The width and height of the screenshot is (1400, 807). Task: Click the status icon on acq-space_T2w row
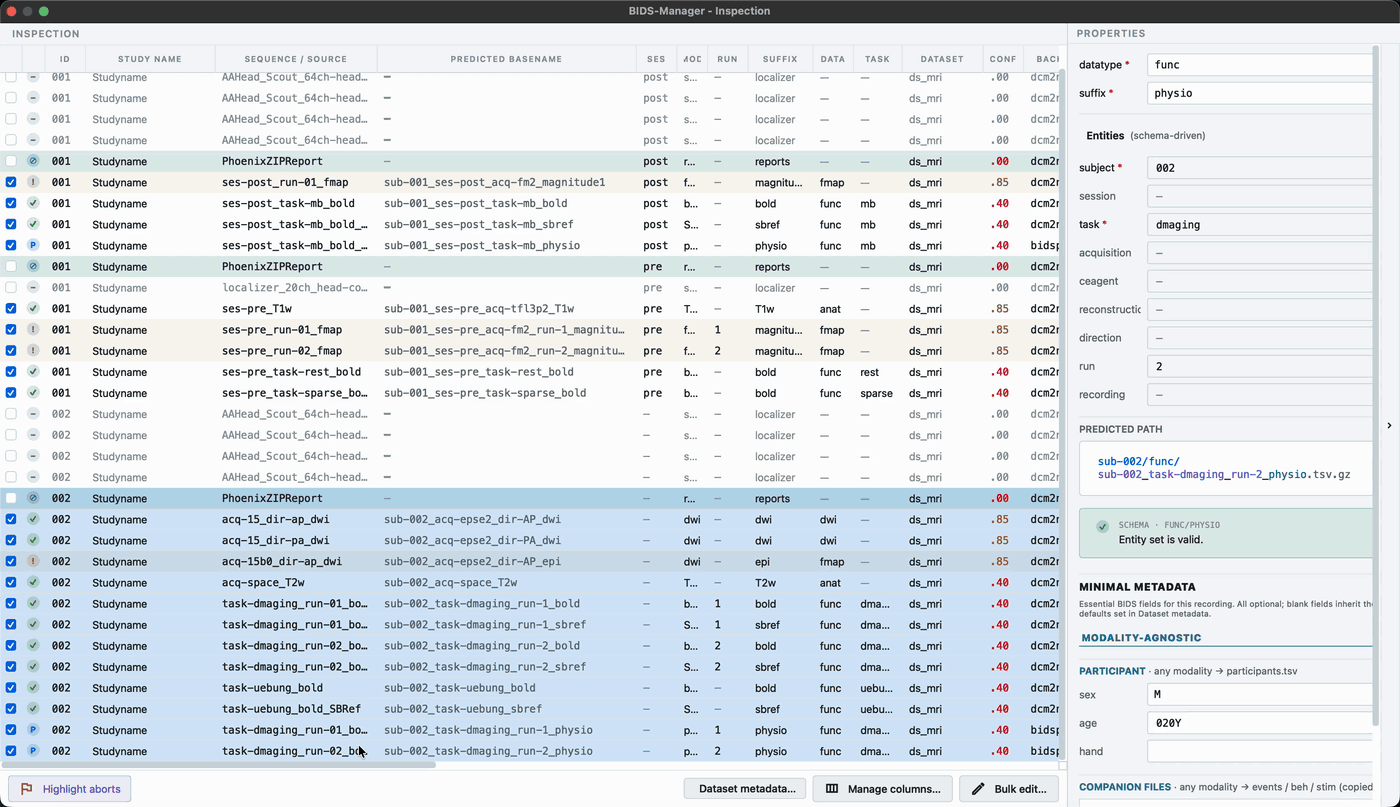pyautogui.click(x=33, y=583)
